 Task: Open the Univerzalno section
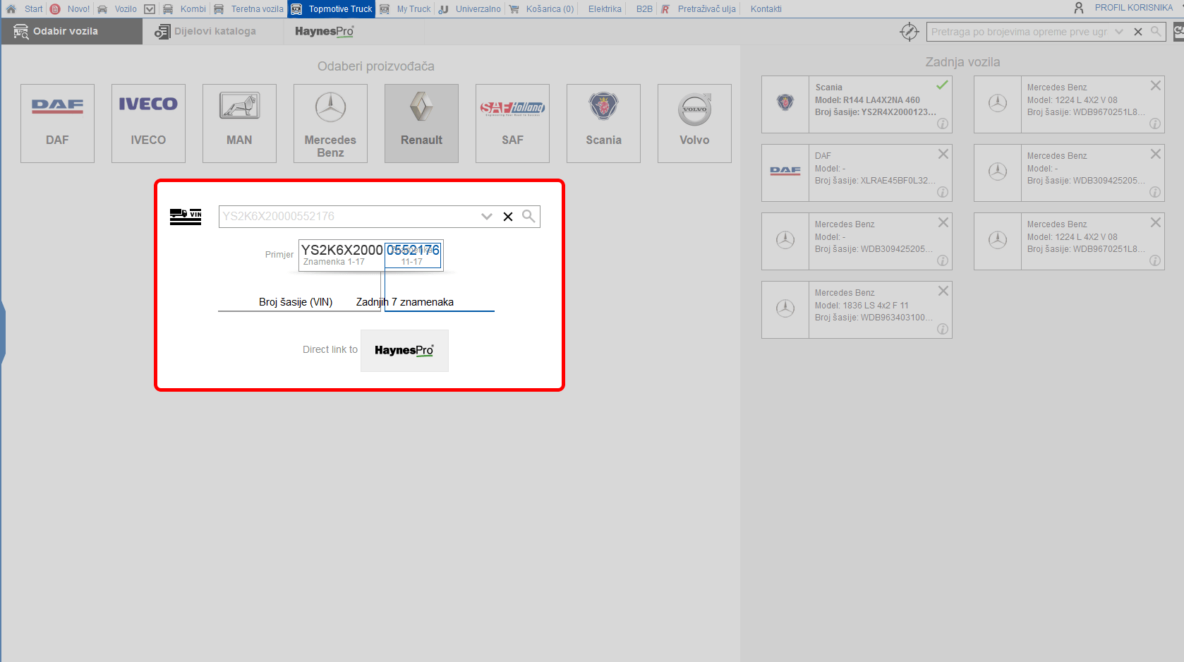[469, 9]
